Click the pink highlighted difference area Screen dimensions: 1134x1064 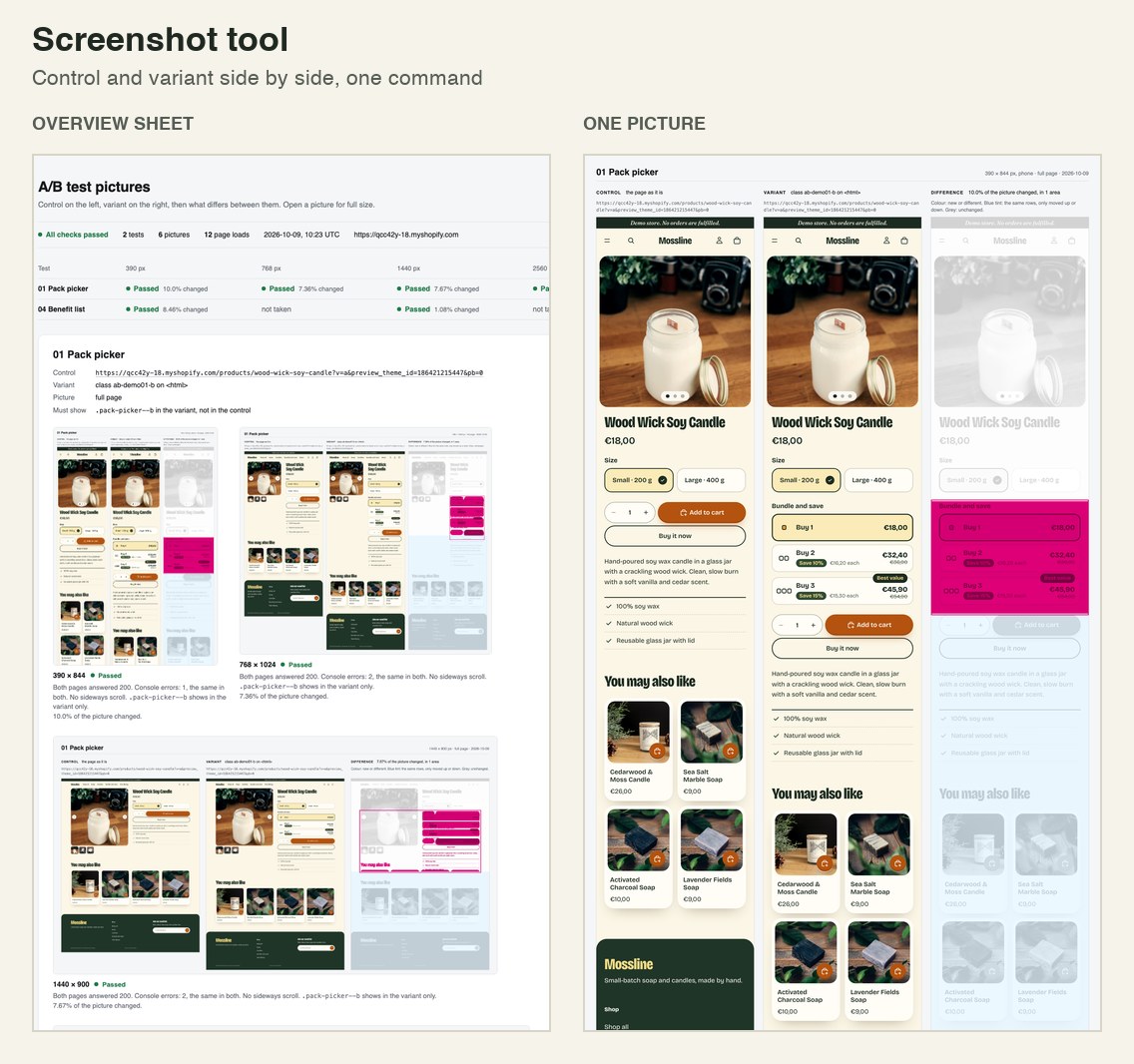tap(1009, 557)
